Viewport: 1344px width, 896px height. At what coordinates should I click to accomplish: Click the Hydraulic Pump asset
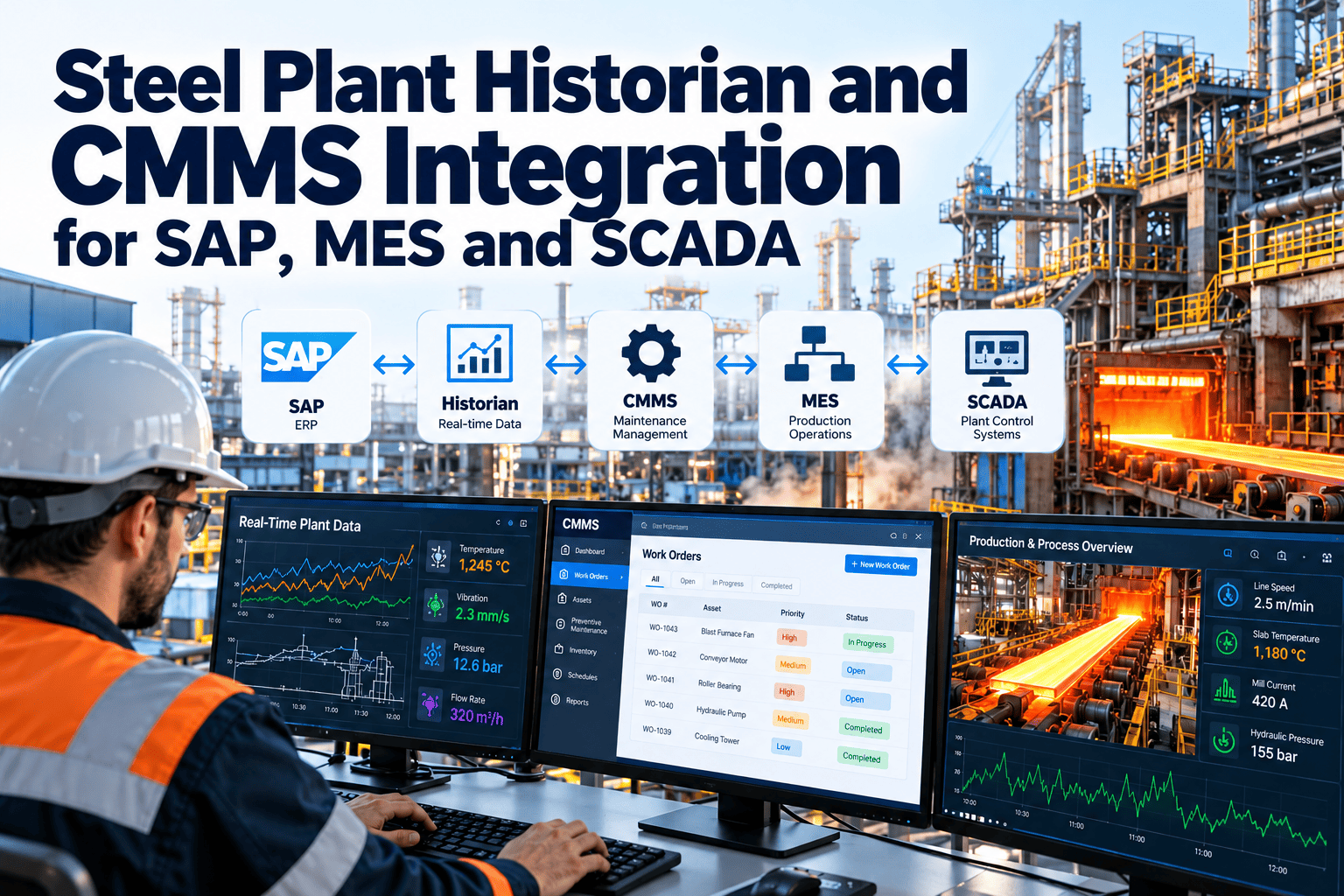721,712
